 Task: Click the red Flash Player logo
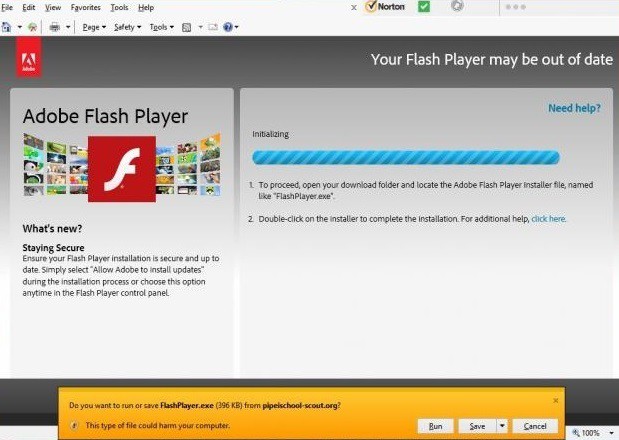(x=122, y=169)
